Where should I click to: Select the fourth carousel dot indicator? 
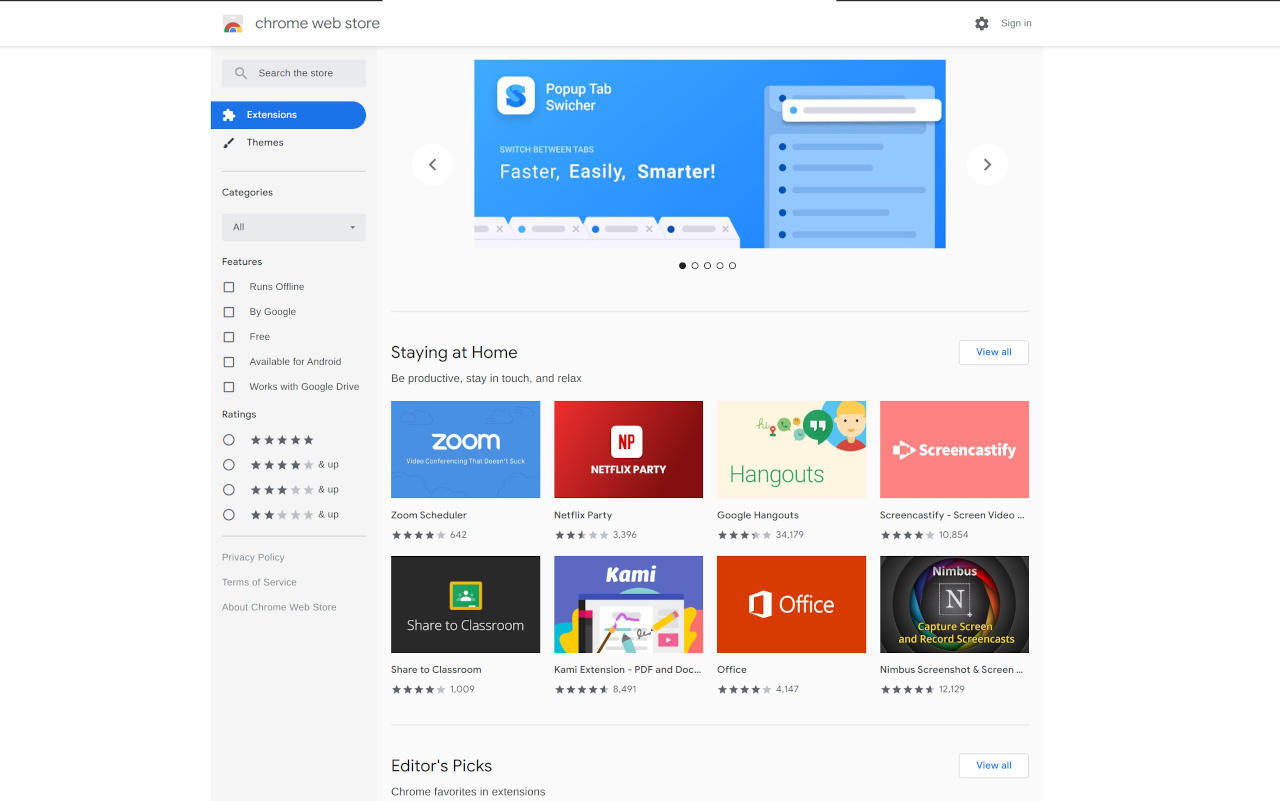720,266
